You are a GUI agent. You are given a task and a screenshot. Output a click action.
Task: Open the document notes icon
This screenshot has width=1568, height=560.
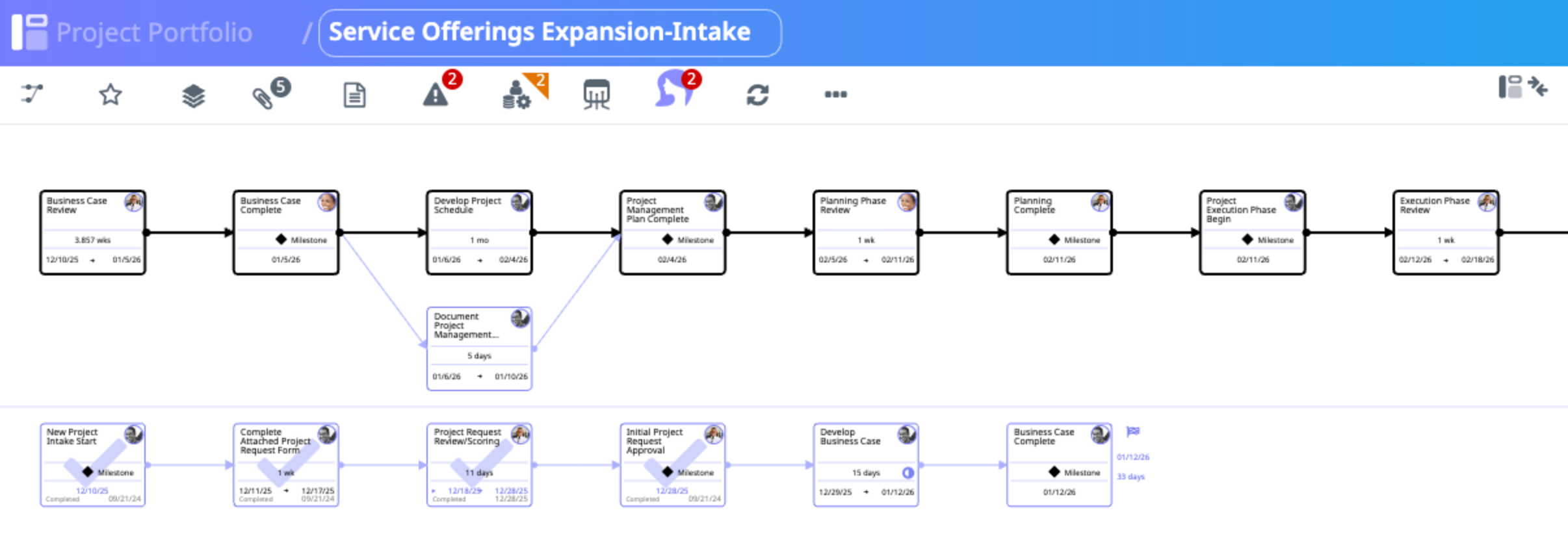pyautogui.click(x=354, y=95)
